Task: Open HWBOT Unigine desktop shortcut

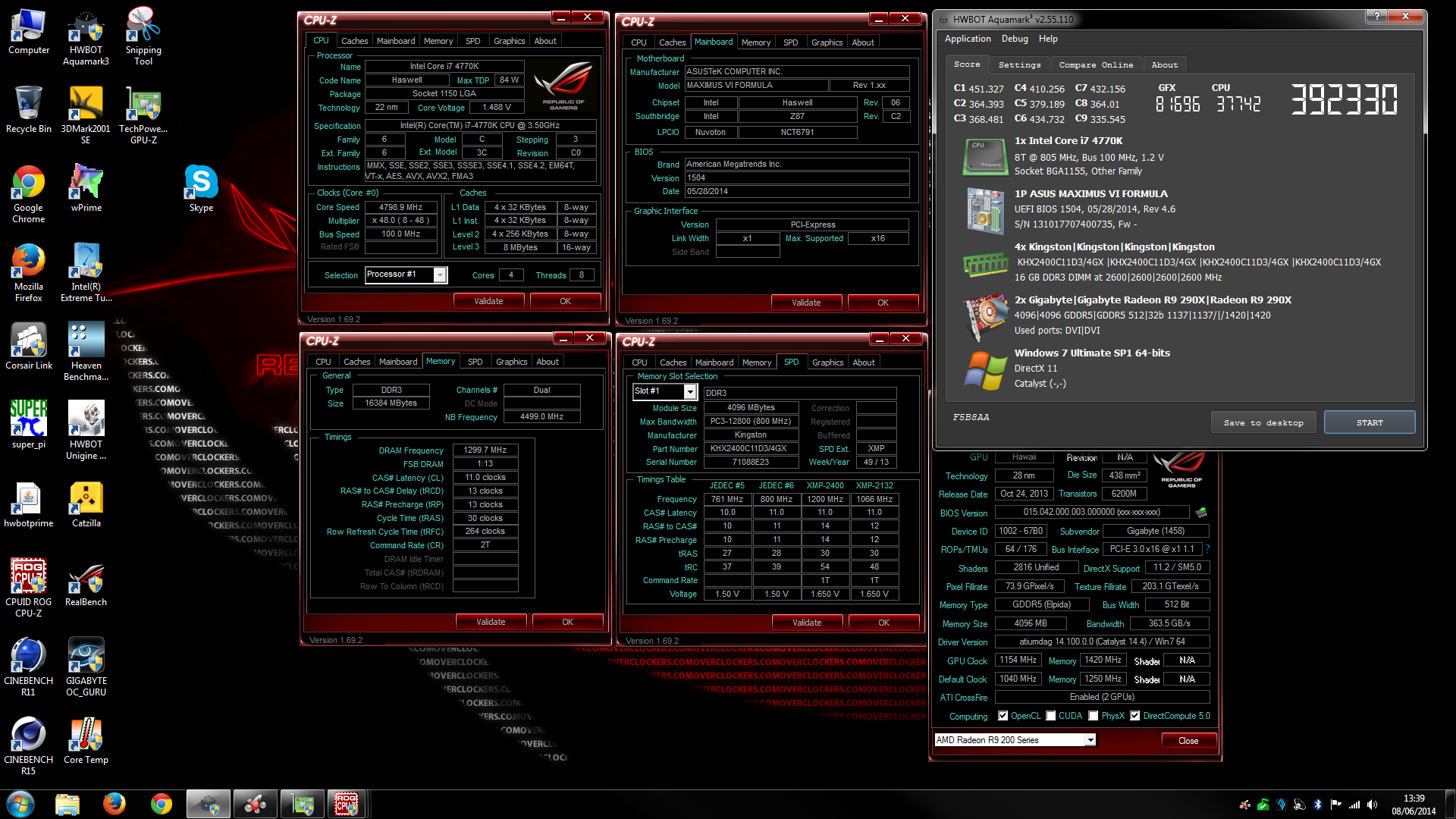Action: click(86, 431)
